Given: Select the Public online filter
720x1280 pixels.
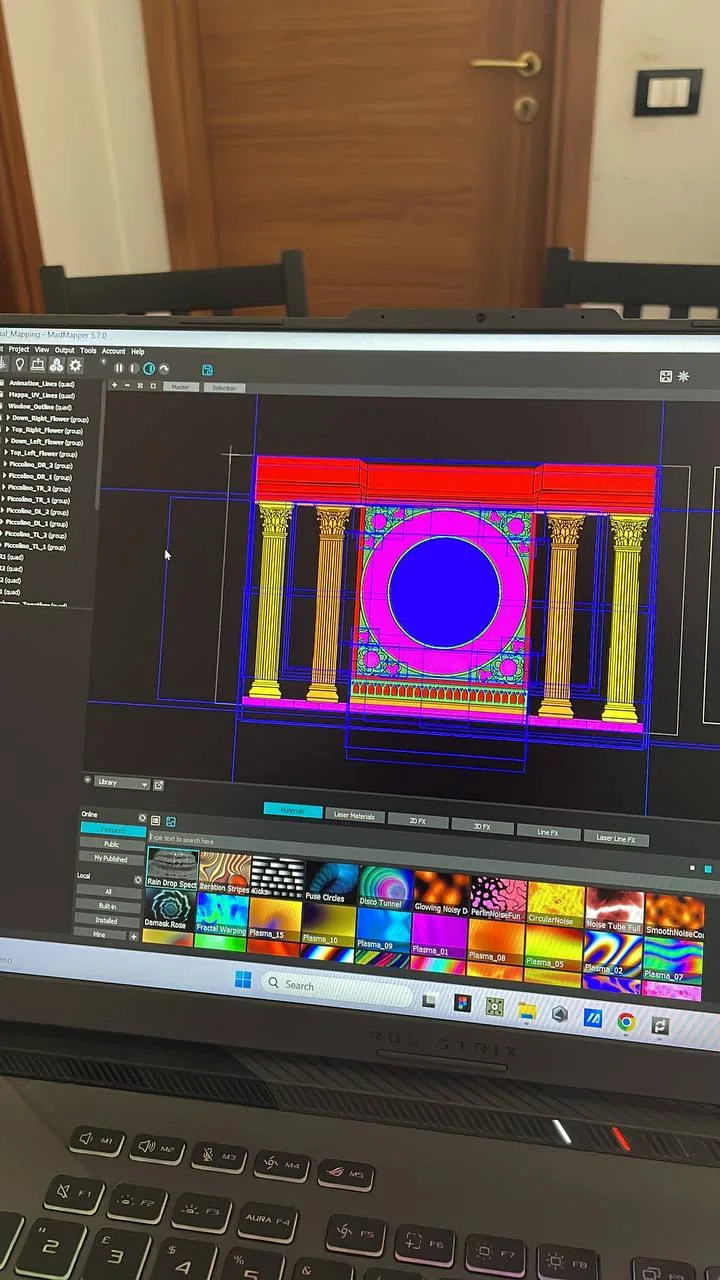Looking at the screenshot, I should (x=112, y=844).
